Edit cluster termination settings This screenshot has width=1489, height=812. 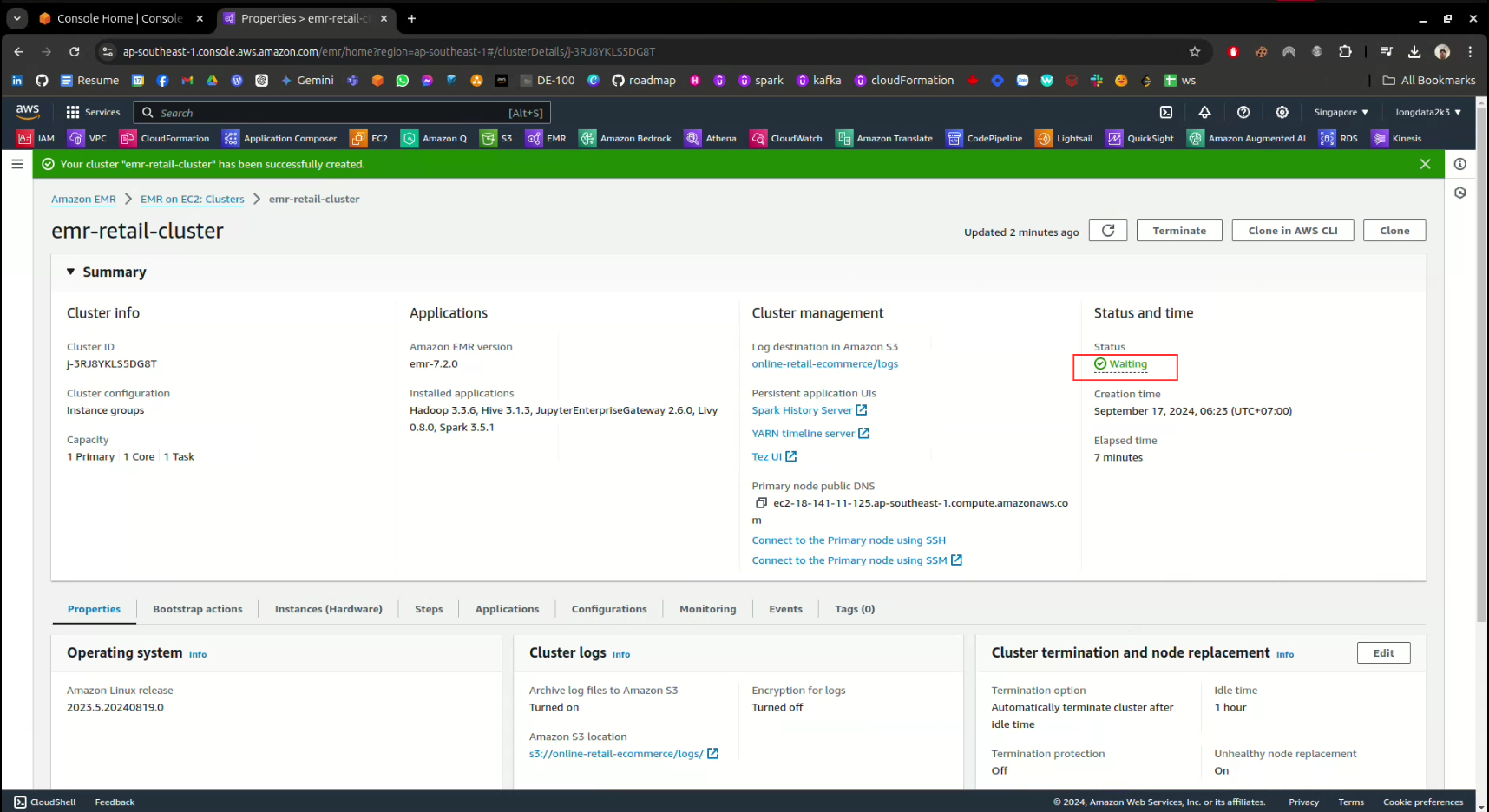(1383, 653)
